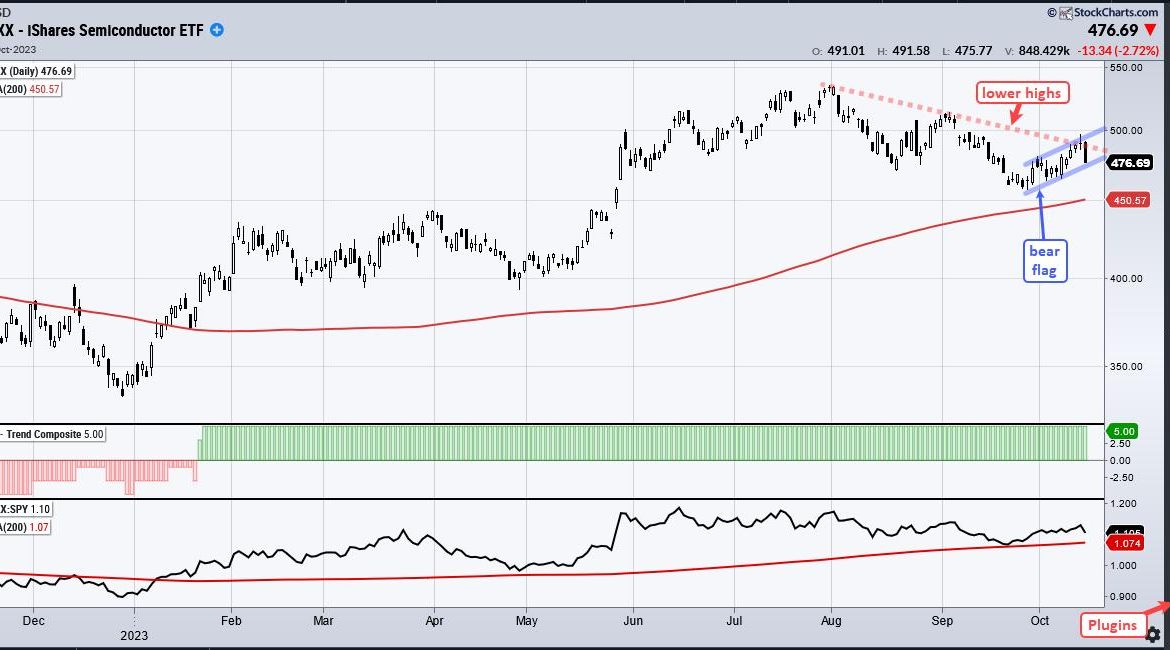Click the 350.00 price axis label

pos(1126,366)
